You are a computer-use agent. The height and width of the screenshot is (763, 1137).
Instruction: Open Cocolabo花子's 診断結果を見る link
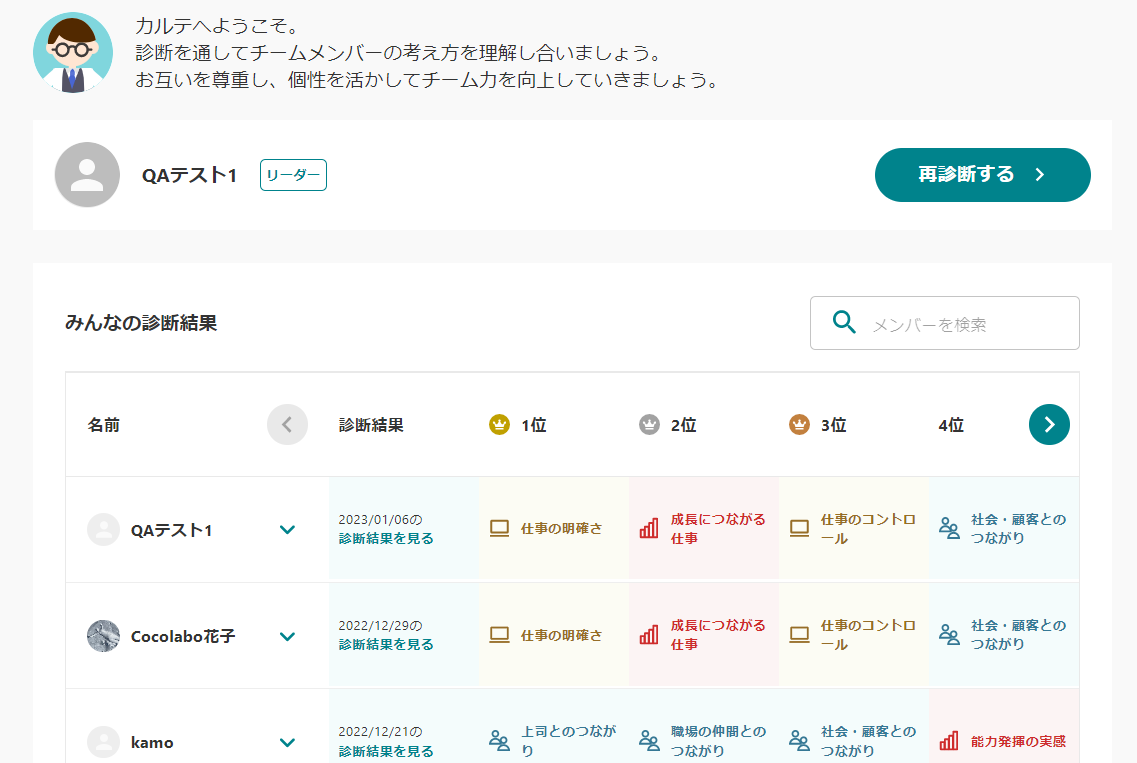[x=386, y=645]
